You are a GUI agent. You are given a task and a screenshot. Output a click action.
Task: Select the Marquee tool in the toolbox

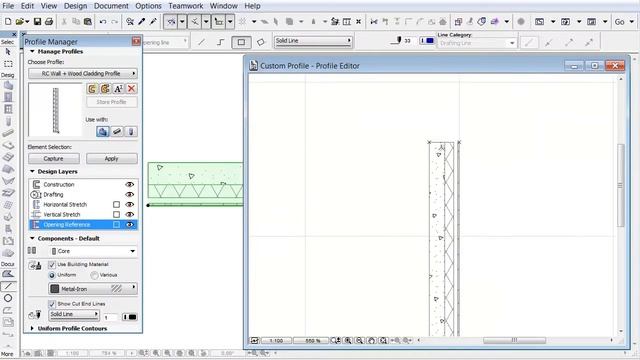pyautogui.click(x=8, y=64)
